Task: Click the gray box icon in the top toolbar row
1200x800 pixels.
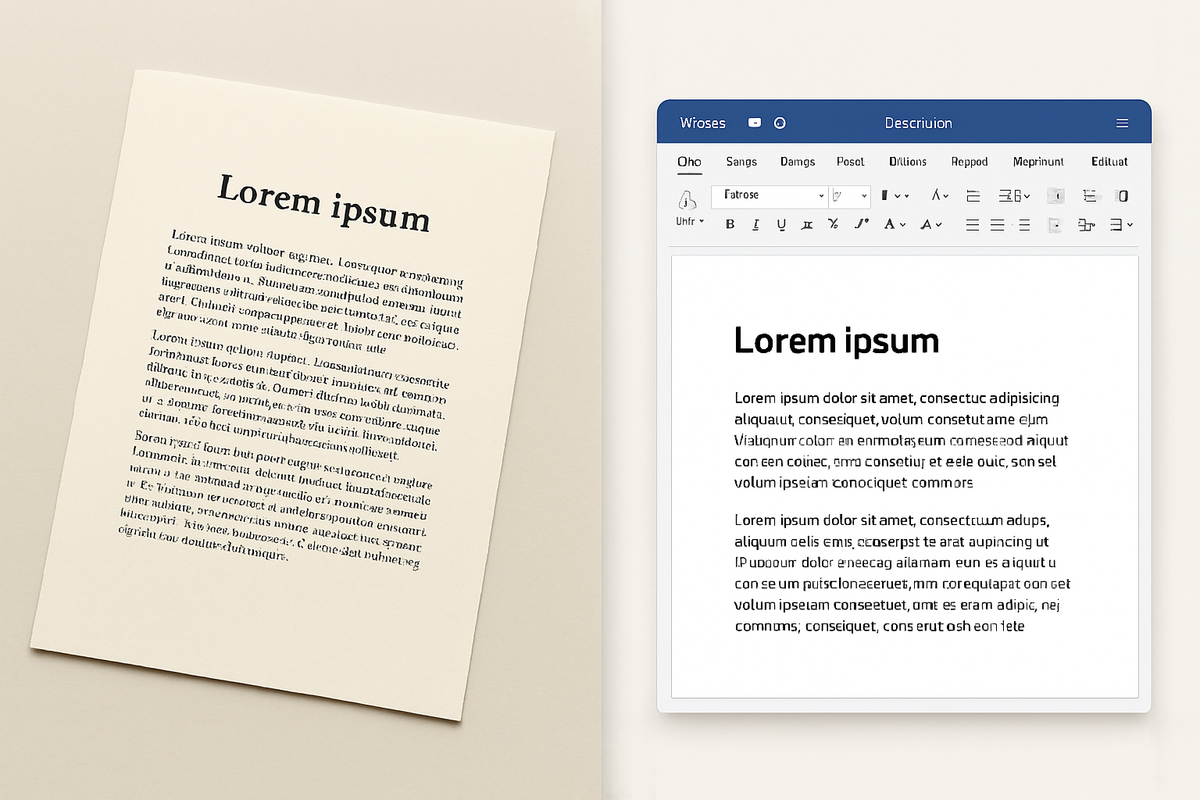Action: click(x=1057, y=196)
